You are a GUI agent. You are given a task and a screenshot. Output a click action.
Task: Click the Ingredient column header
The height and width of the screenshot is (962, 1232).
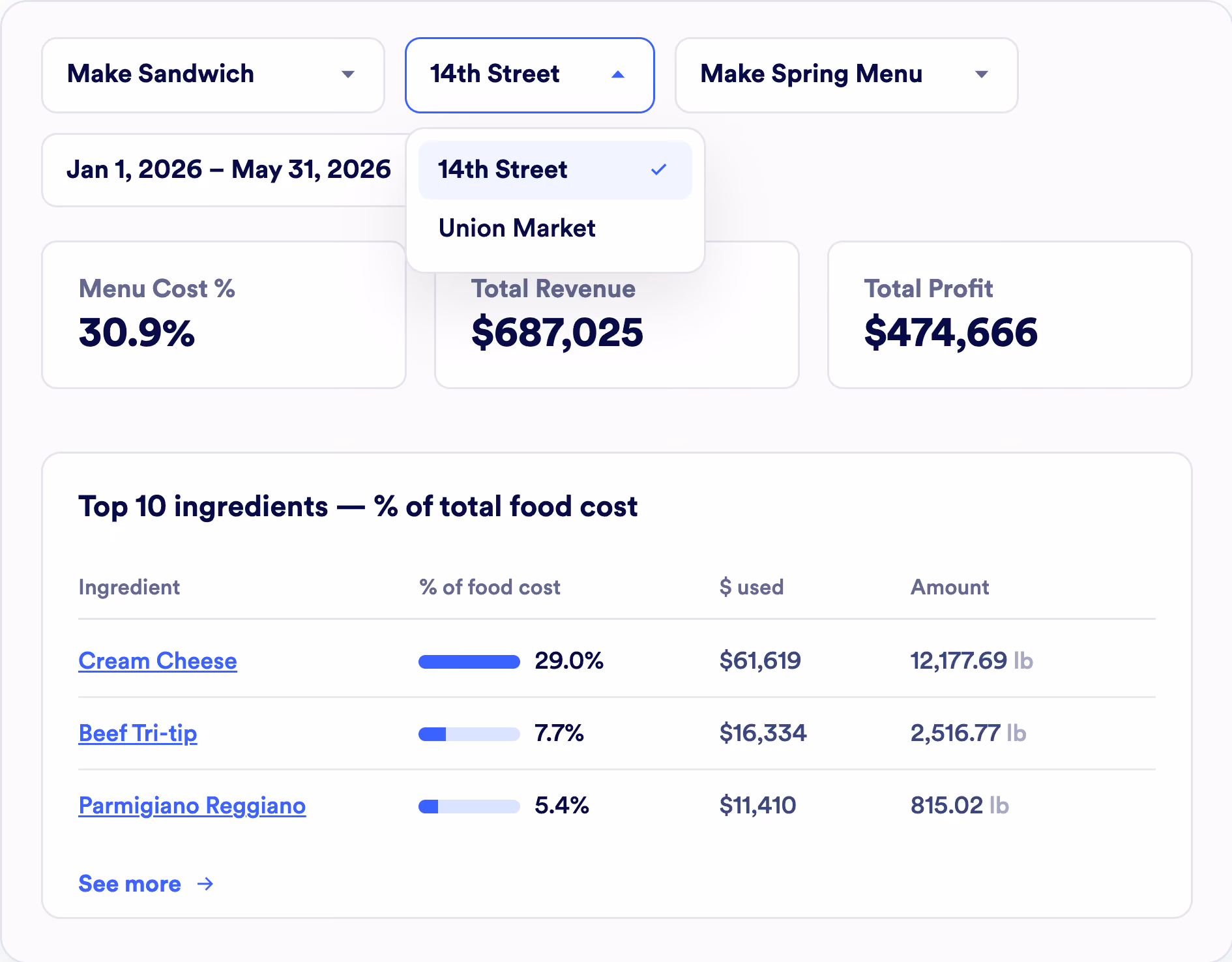coord(129,587)
